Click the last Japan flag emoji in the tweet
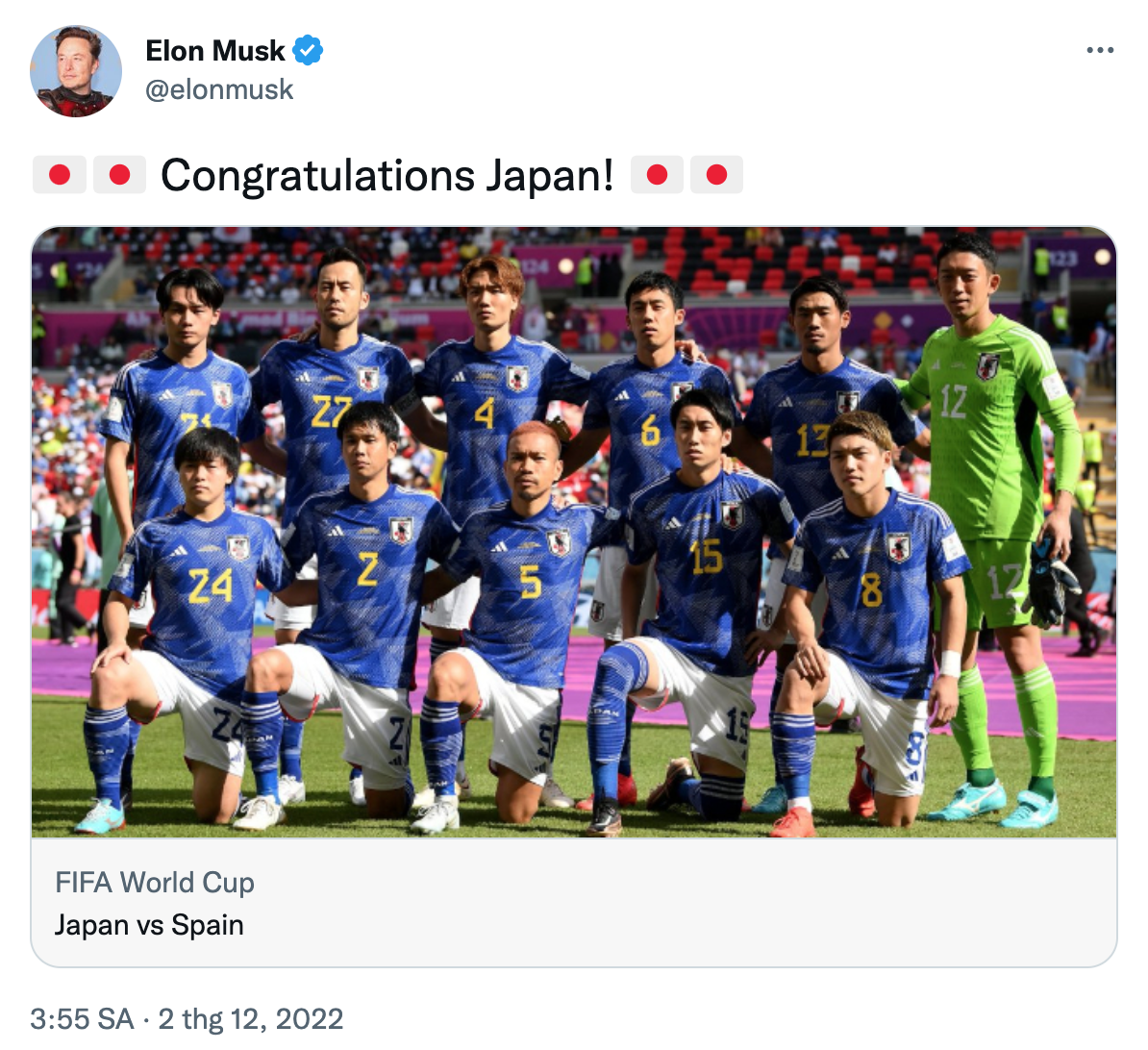This screenshot has width=1148, height=1050. [x=716, y=174]
